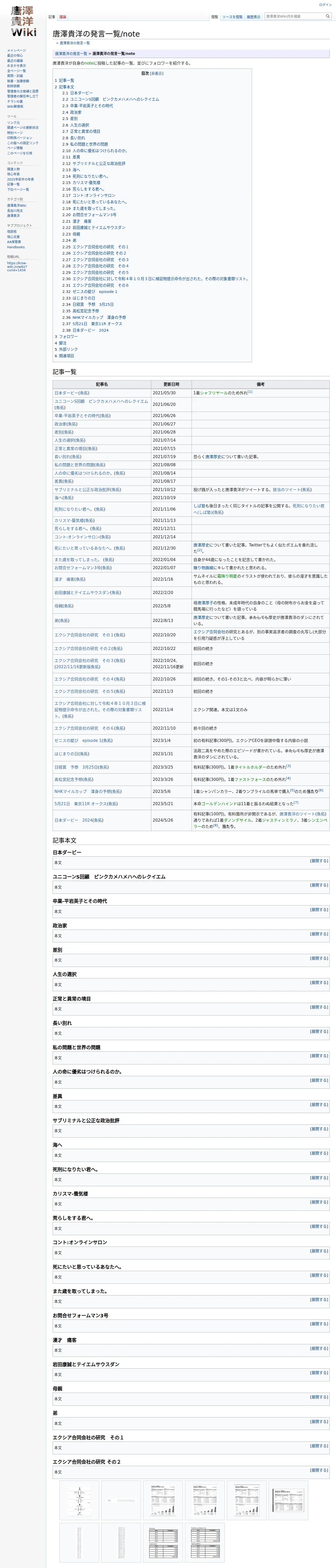Jump to contents entry 1 記事一覧

[66, 80]
